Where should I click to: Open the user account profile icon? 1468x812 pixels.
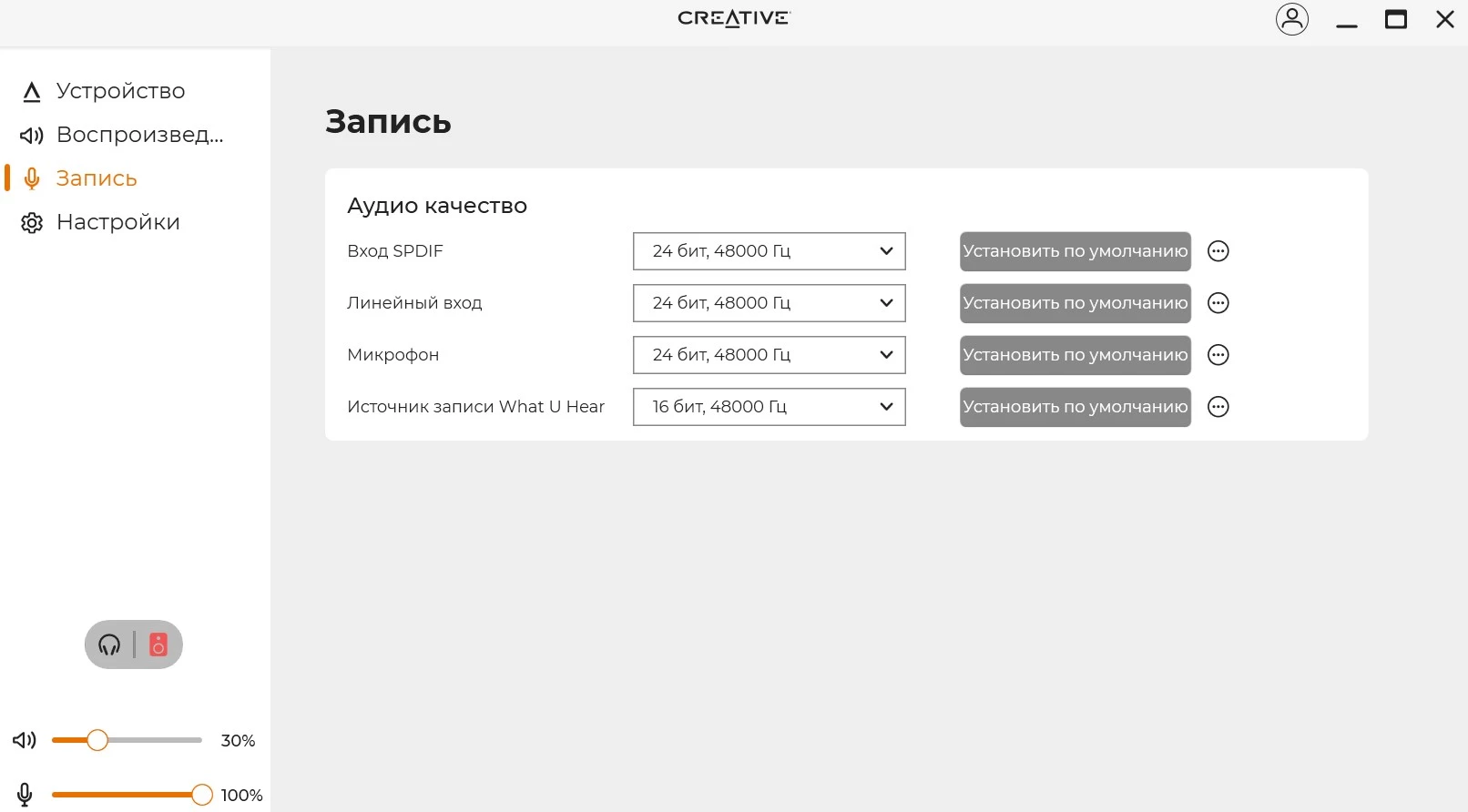point(1291,19)
